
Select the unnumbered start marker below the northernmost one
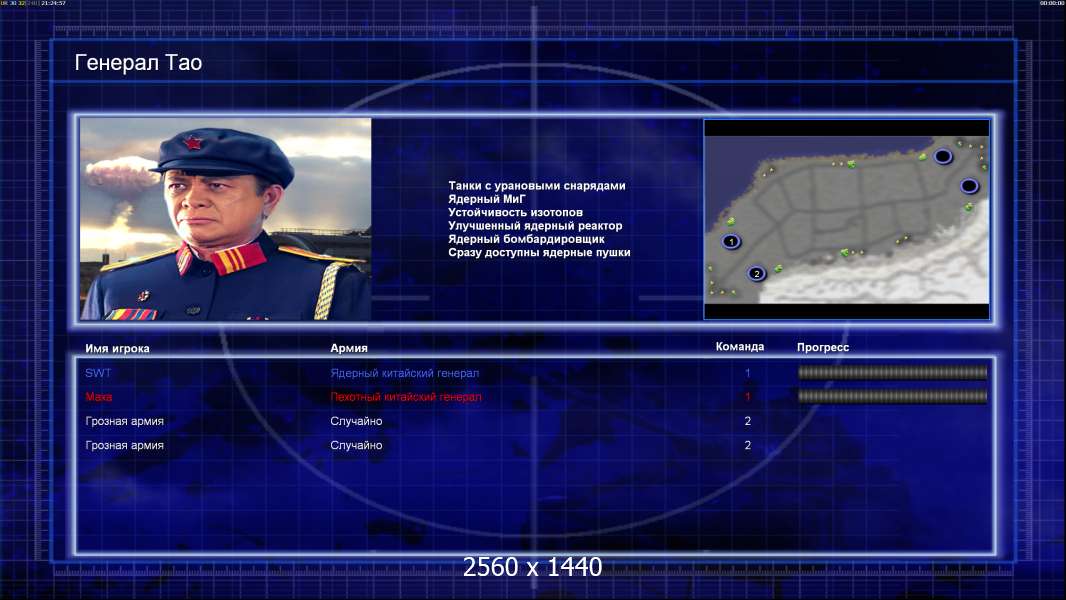969,186
